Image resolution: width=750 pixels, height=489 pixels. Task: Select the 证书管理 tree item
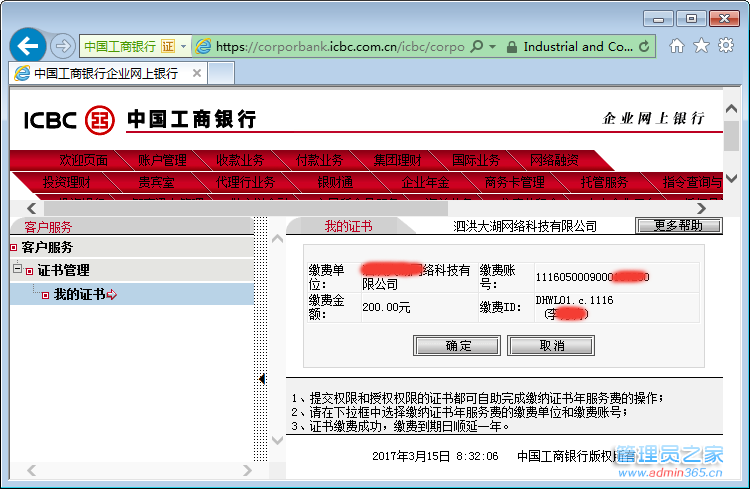tap(63, 270)
